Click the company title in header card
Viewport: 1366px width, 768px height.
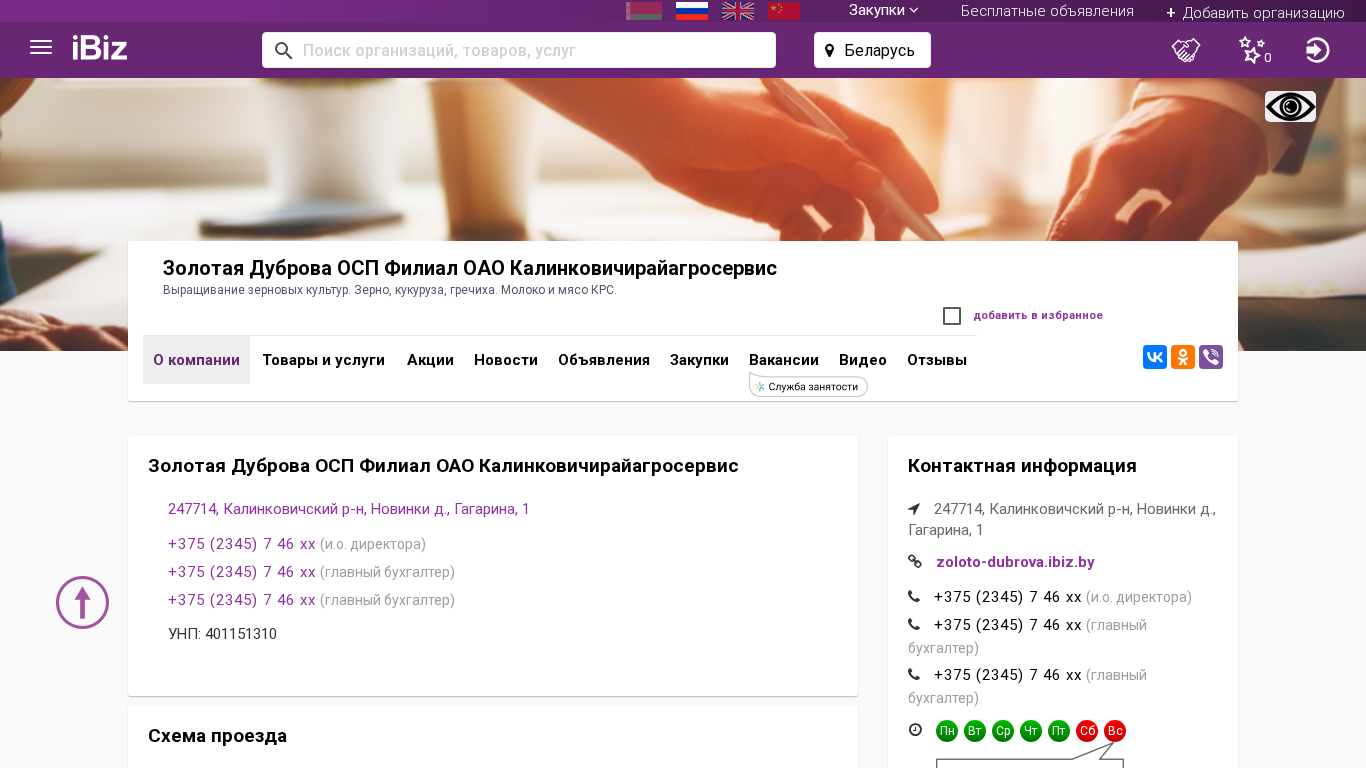[470, 268]
